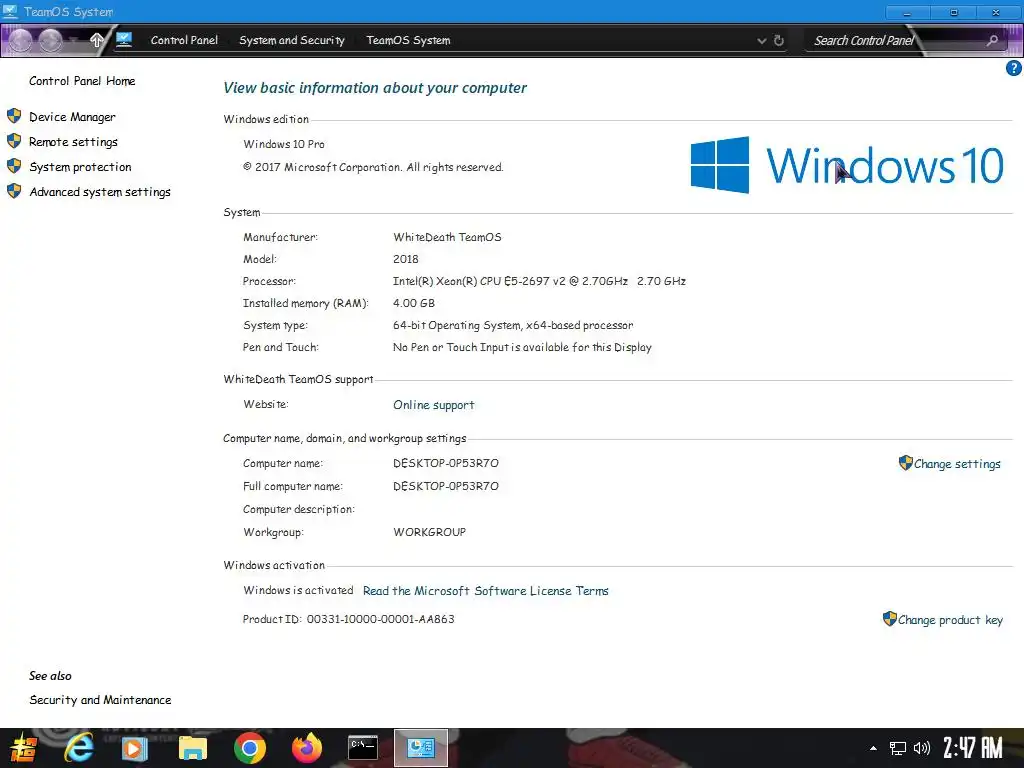Click Change product key

pos(950,620)
